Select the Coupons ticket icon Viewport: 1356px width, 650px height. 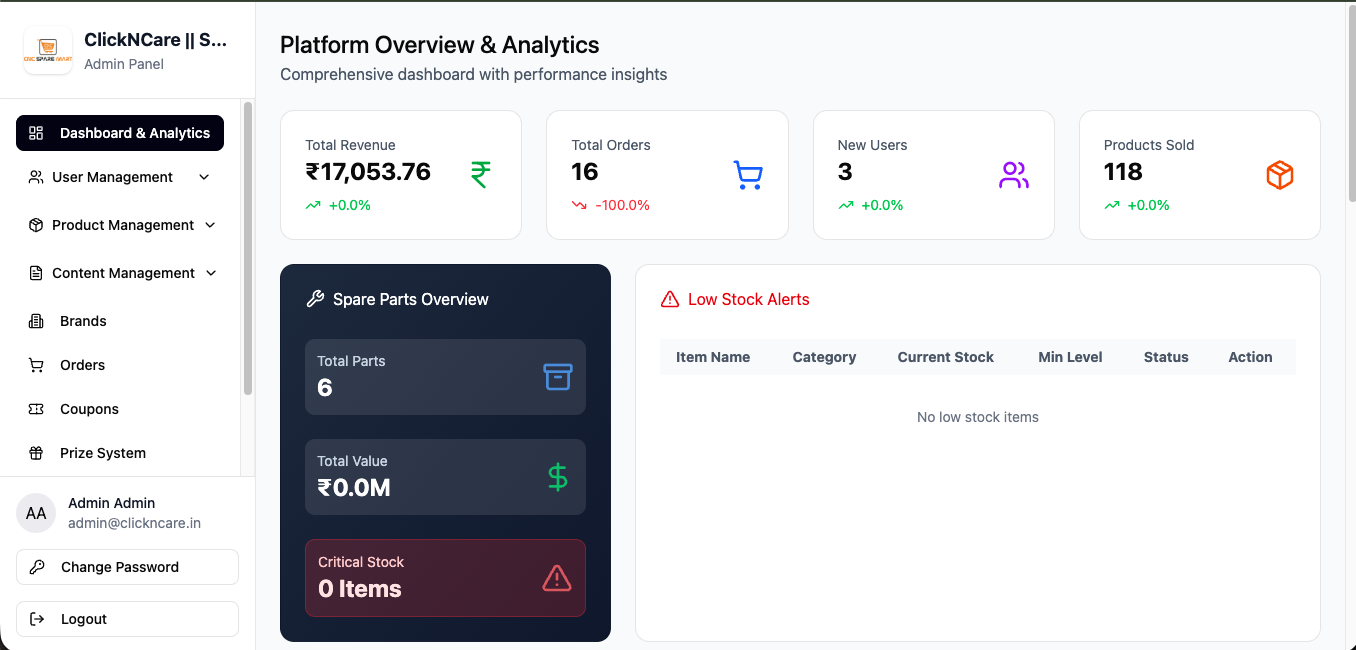(x=36, y=409)
